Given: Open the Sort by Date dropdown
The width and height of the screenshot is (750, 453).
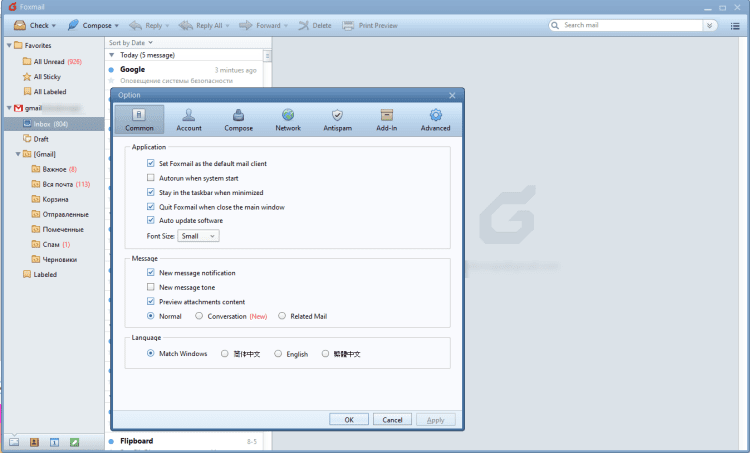Looking at the screenshot, I should [x=131, y=43].
